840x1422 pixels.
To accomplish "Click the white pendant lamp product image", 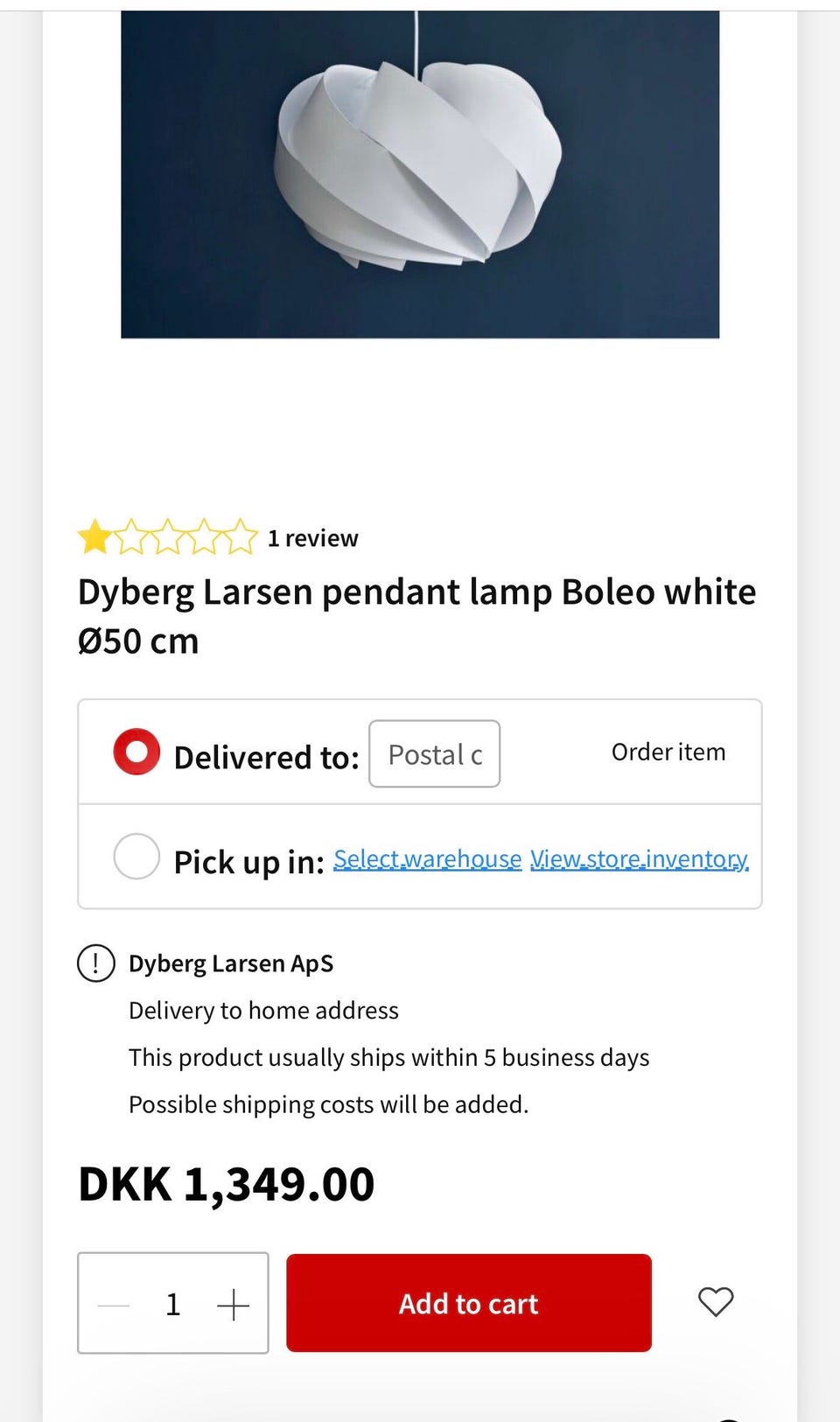I will (x=420, y=174).
